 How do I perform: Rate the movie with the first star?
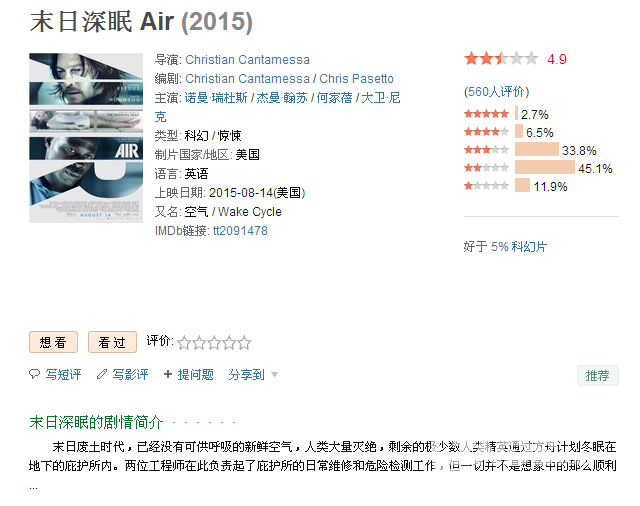coord(185,343)
